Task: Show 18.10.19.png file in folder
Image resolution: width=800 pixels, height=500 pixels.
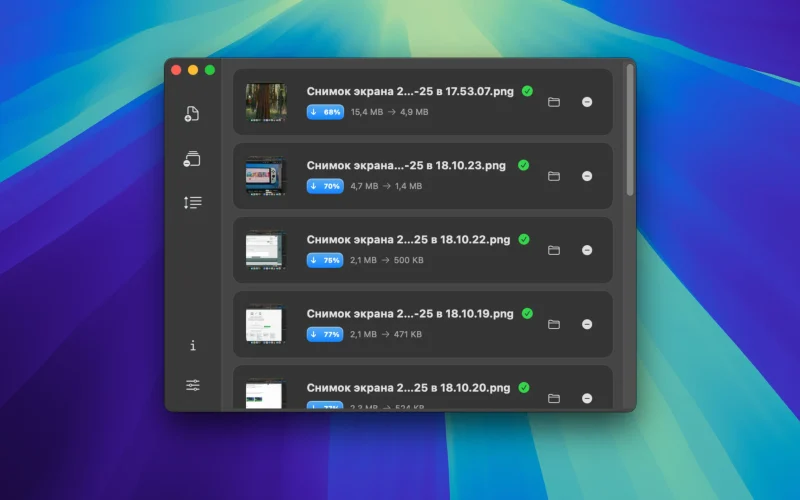Action: click(x=554, y=324)
